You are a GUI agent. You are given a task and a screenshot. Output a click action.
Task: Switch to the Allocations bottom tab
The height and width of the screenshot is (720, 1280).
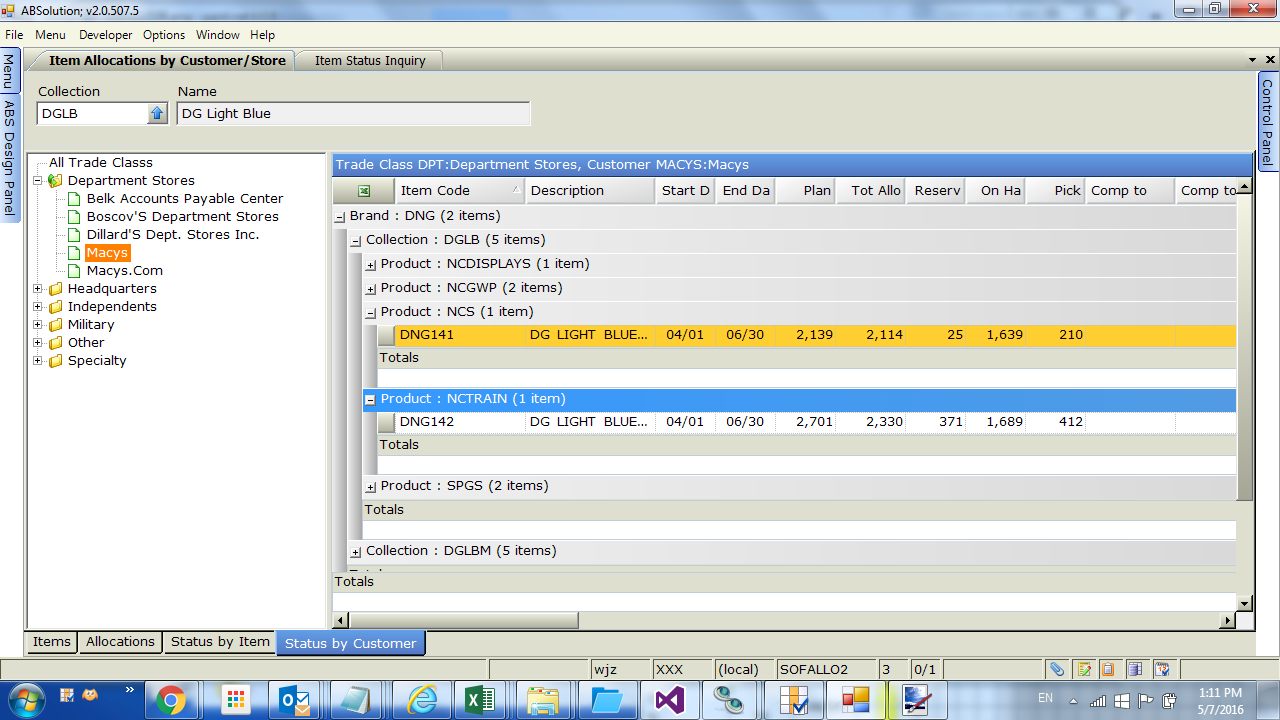coord(120,642)
